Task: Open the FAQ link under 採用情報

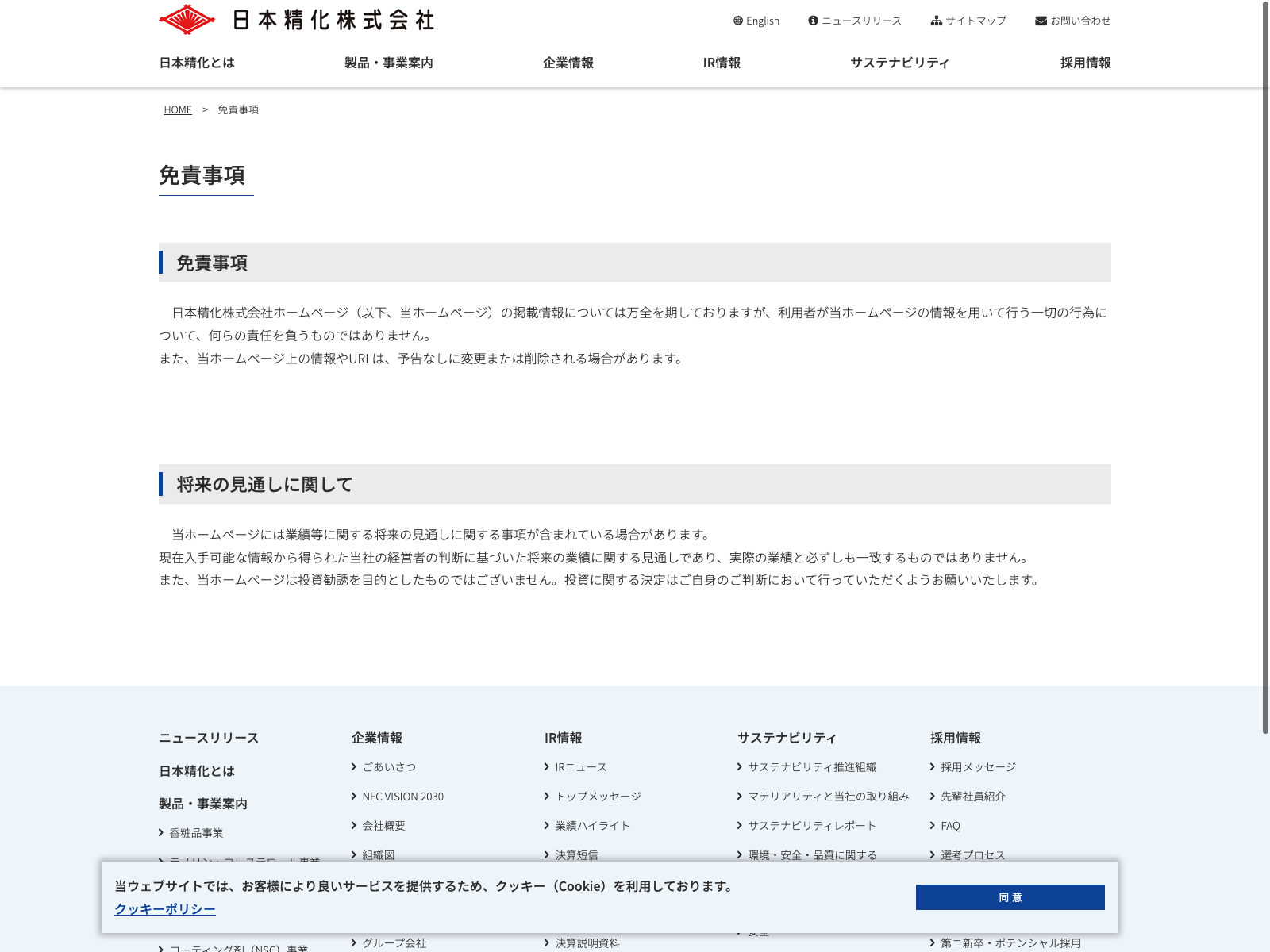Action: (950, 826)
